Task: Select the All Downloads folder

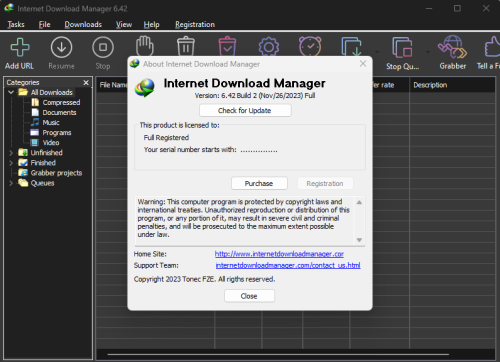Action: tap(51, 92)
